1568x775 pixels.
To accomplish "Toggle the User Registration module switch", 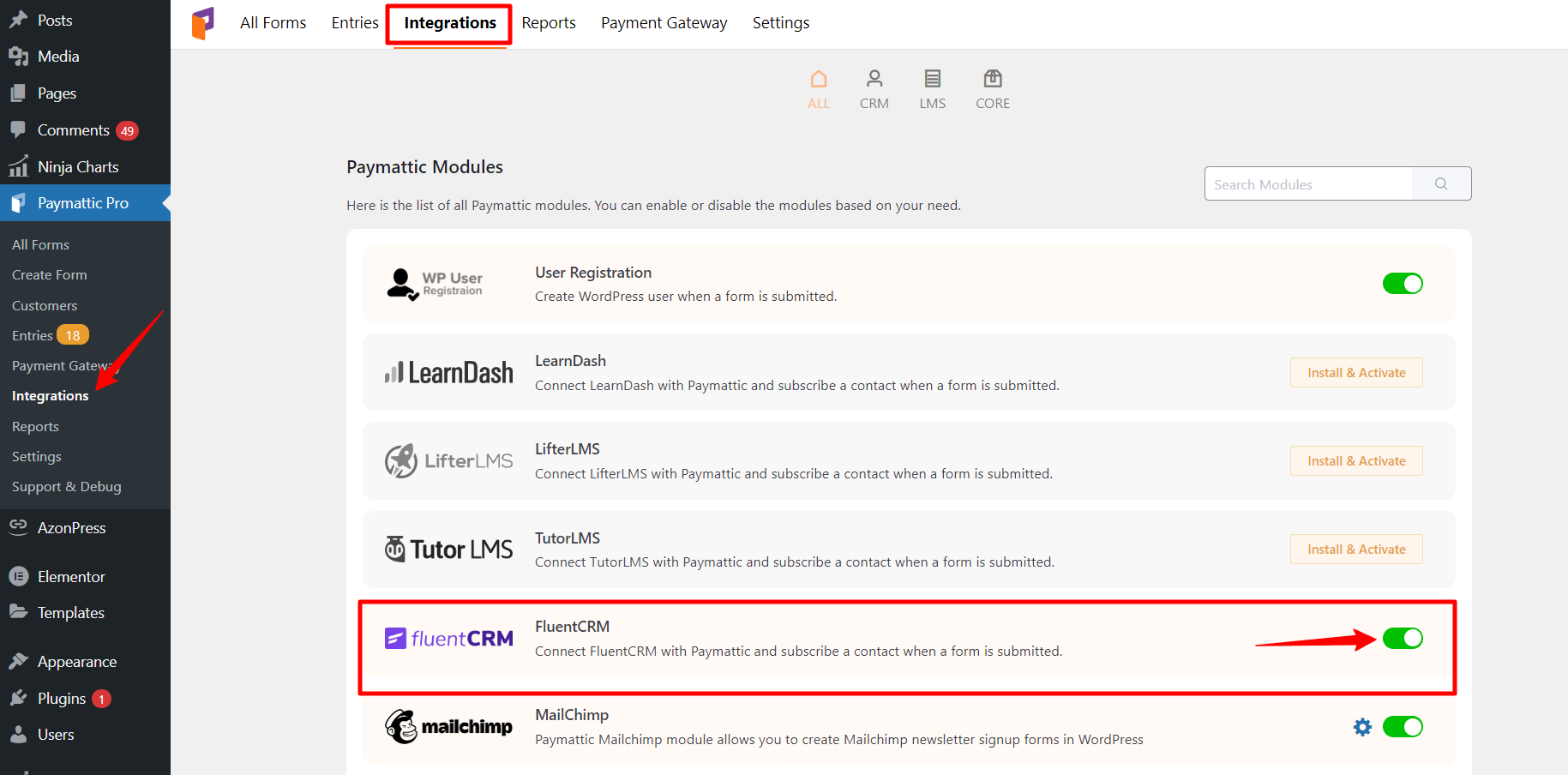I will tap(1403, 284).
